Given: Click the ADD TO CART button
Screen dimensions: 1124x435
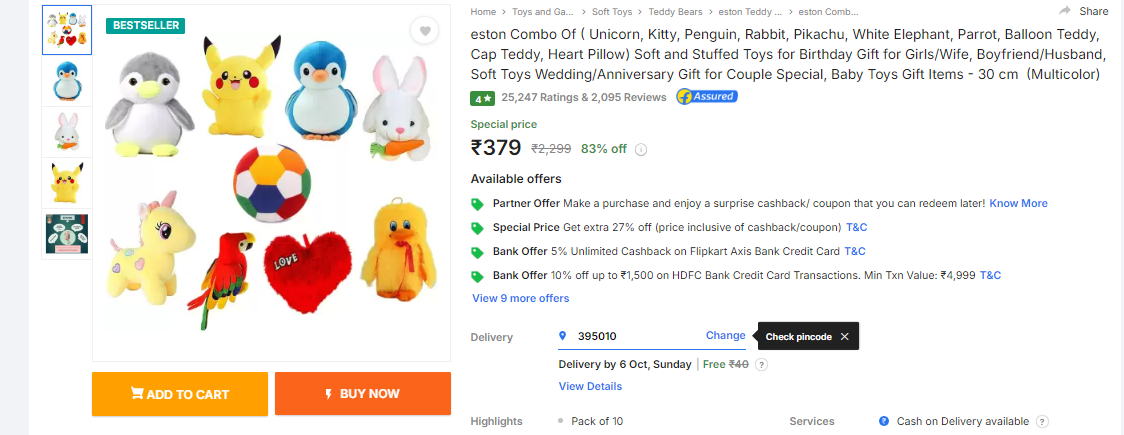Looking at the screenshot, I should click(180, 394).
